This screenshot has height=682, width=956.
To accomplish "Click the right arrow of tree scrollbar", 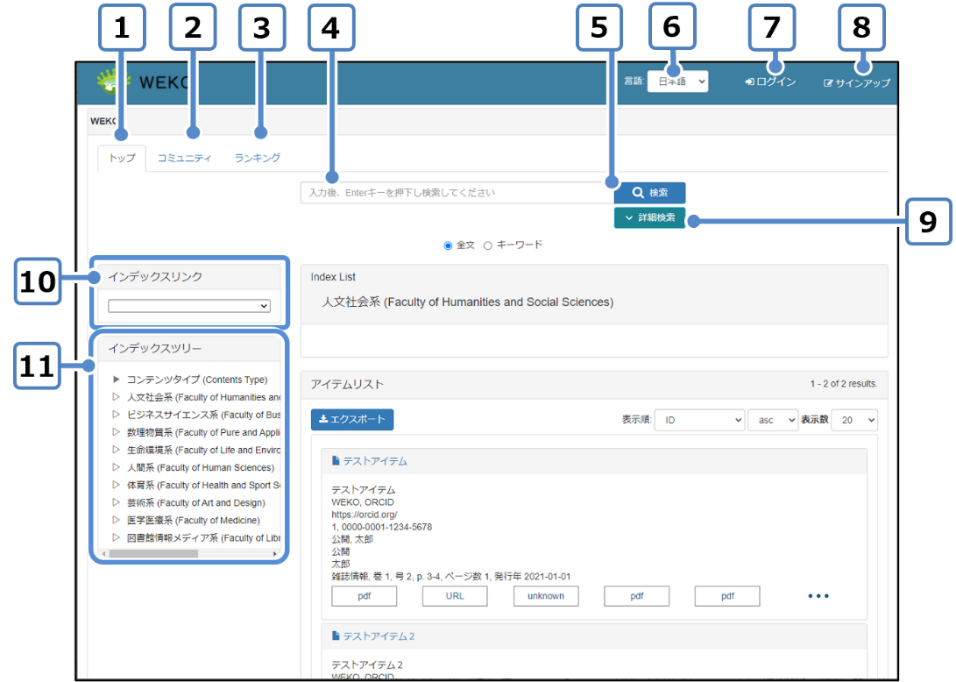I will (x=275, y=553).
